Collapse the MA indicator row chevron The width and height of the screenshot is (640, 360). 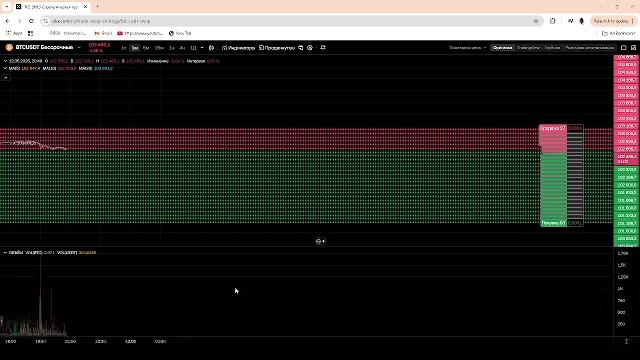5,69
